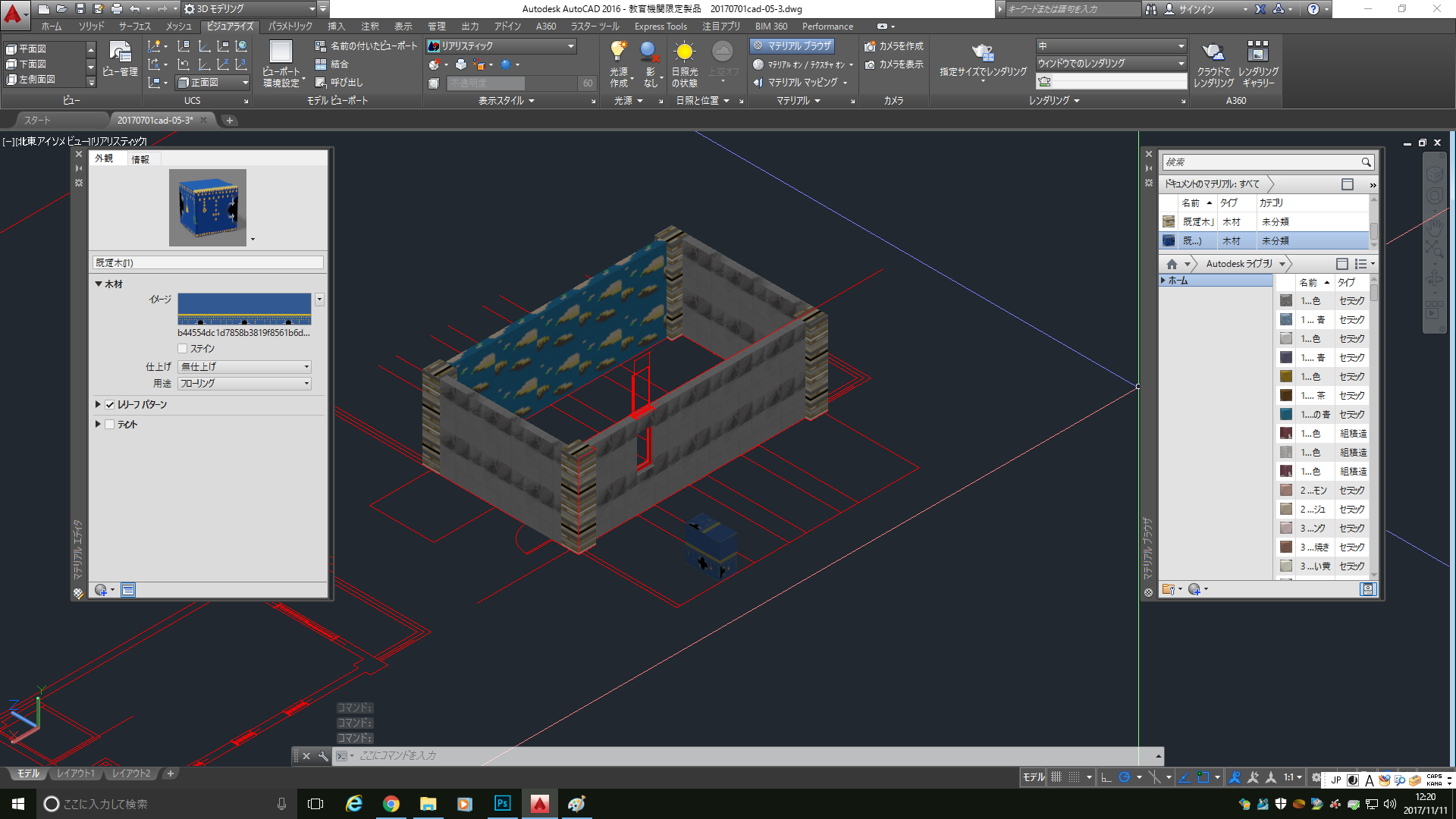The image size is (1456, 819).
Task: Switch to the ホーム ribbon tab
Action: pyautogui.click(x=52, y=27)
